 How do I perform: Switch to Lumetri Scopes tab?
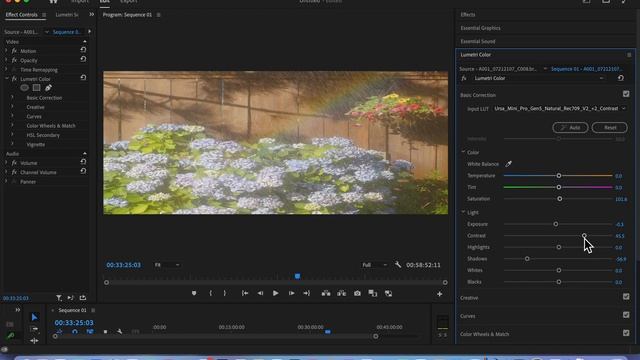(67, 15)
